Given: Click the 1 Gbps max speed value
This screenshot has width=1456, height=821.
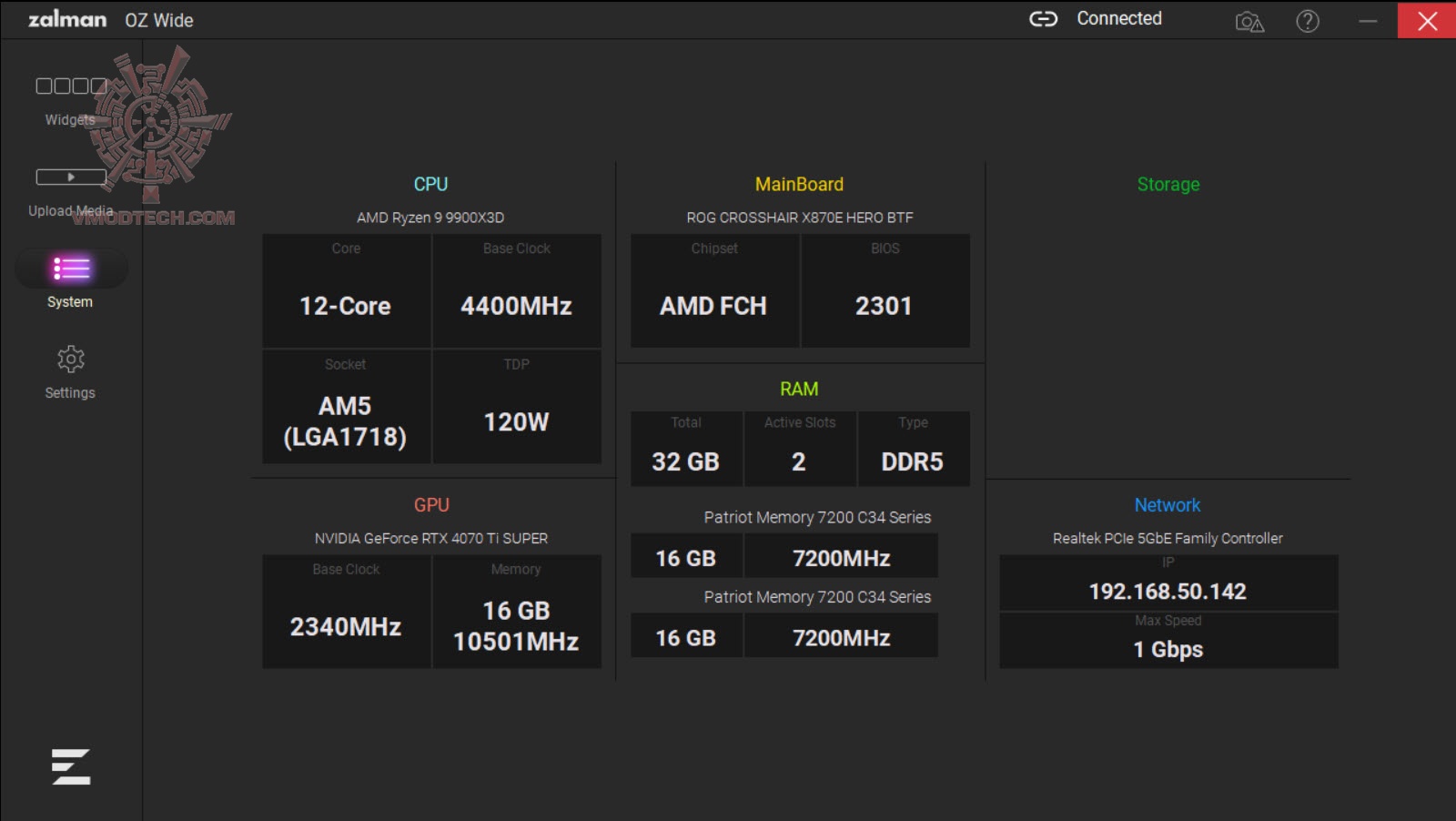Looking at the screenshot, I should point(1168,650).
